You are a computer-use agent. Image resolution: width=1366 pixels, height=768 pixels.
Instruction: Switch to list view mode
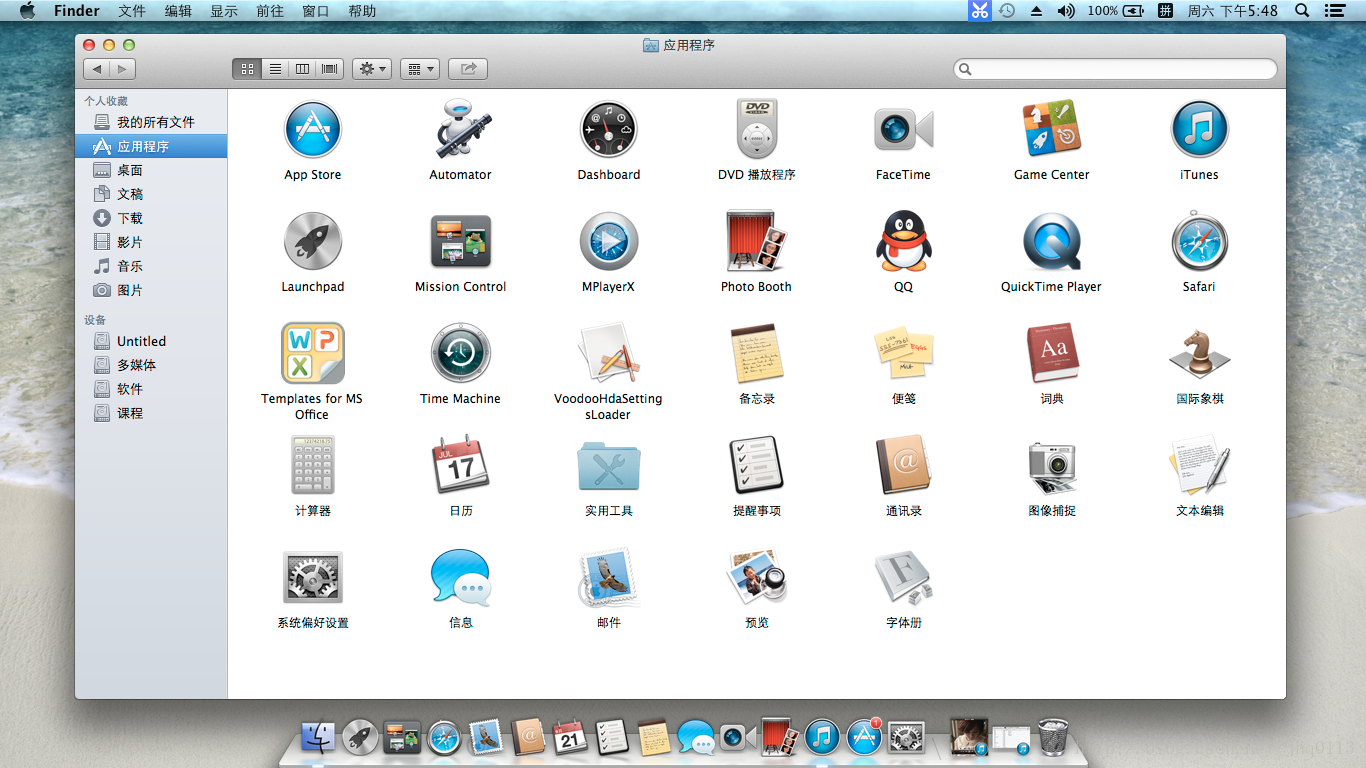coord(275,69)
